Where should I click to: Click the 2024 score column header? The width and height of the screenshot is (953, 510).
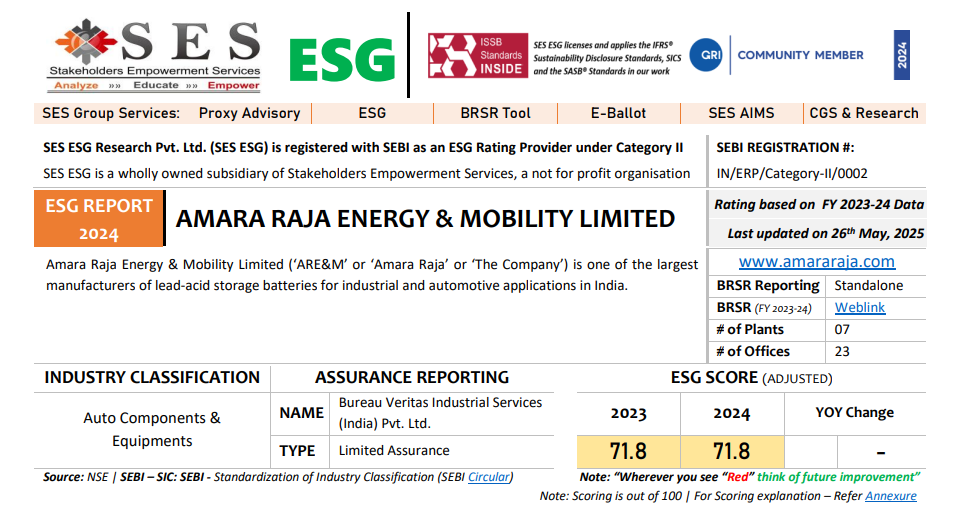[x=732, y=413]
